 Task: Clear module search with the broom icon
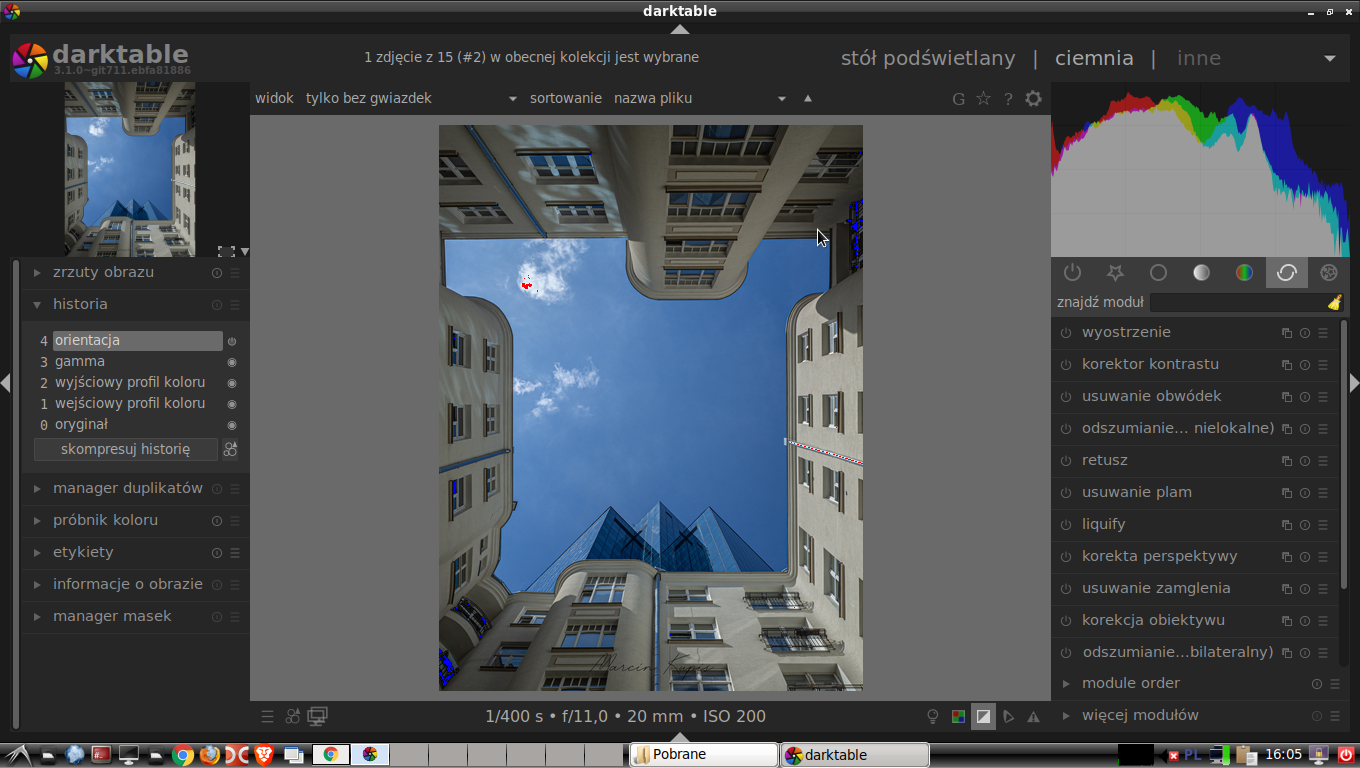coord(1334,302)
